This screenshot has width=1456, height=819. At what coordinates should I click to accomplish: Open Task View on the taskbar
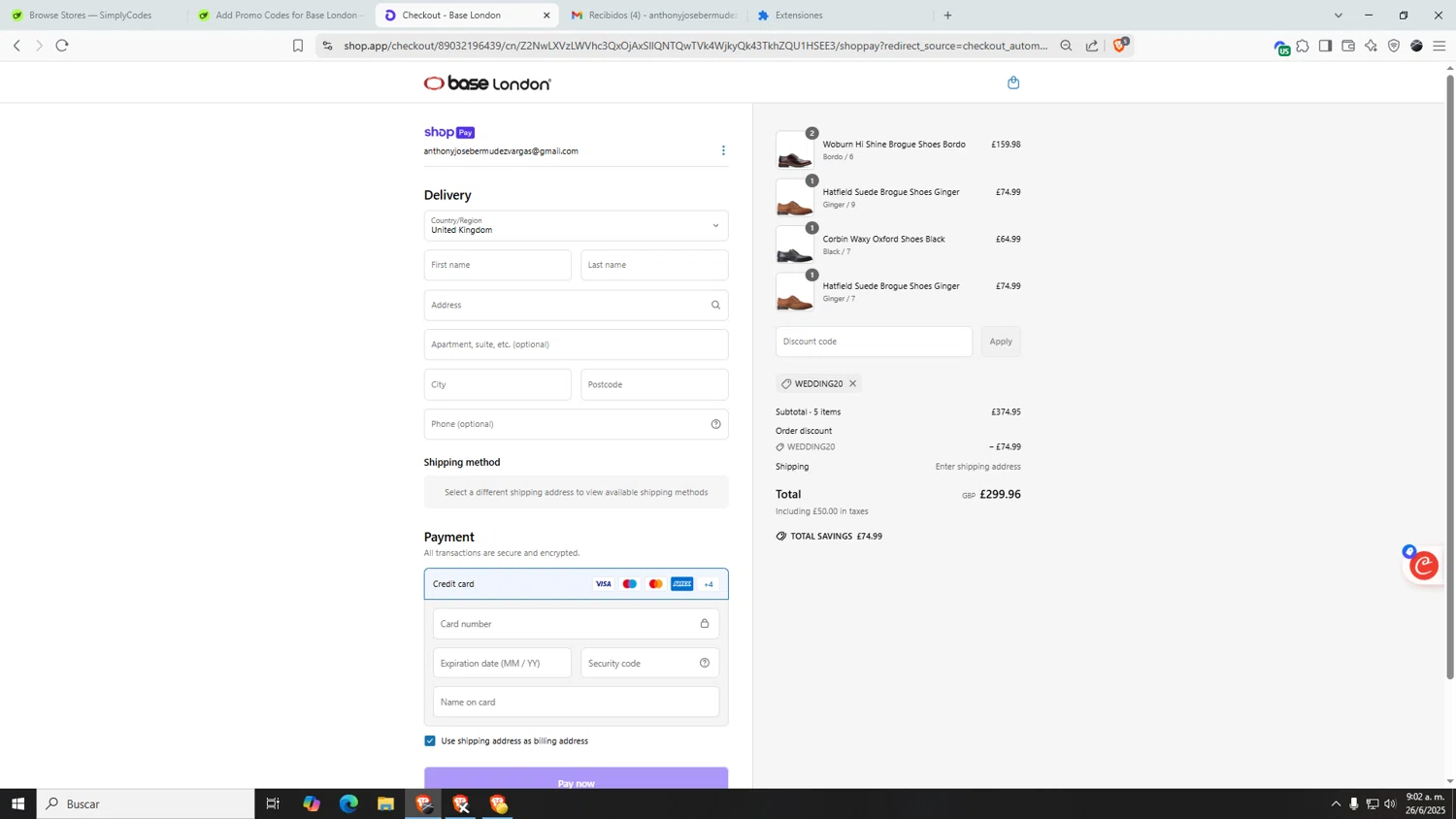click(x=273, y=803)
